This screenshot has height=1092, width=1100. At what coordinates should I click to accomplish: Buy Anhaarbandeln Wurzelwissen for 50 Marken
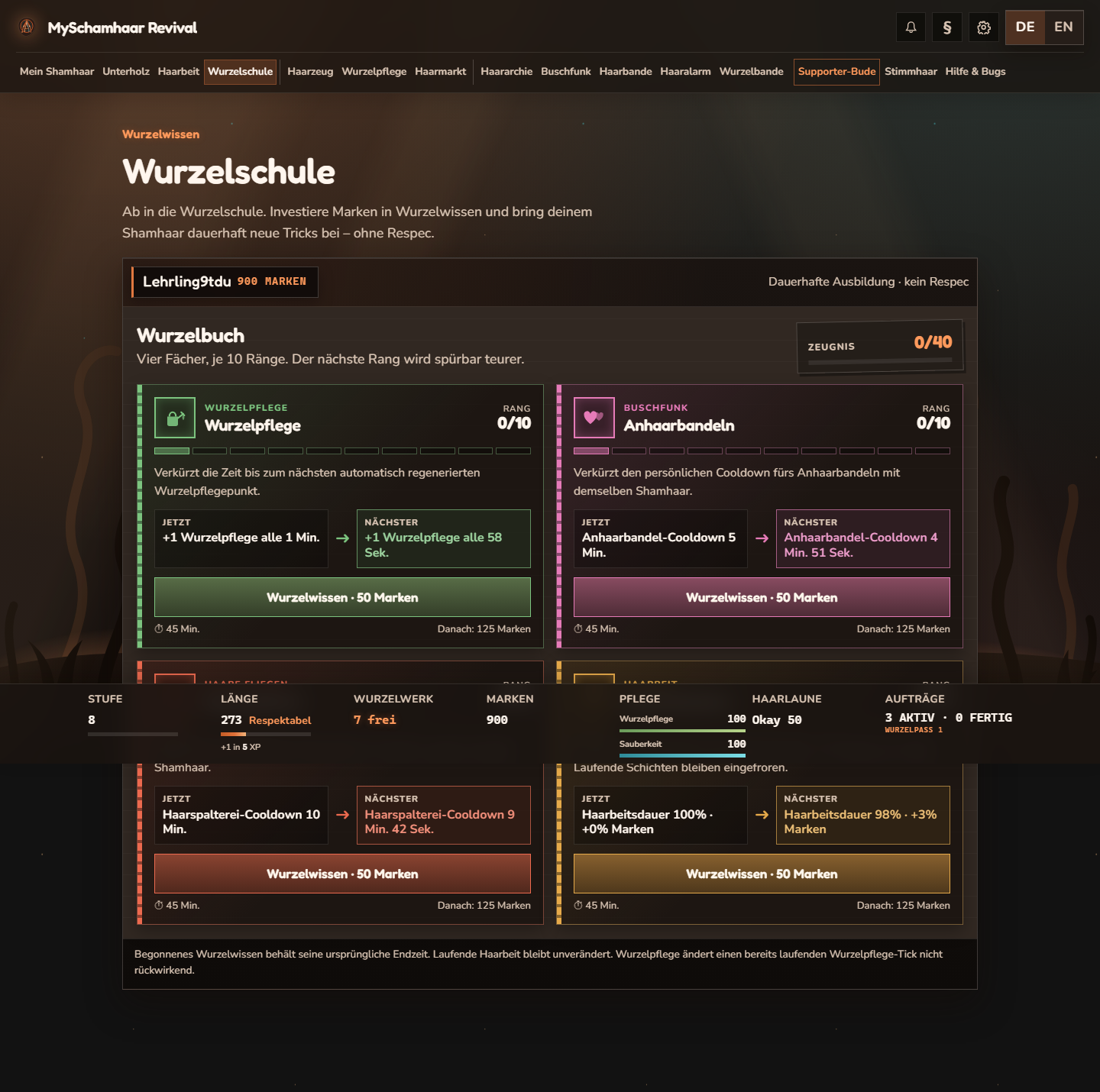pos(762,597)
